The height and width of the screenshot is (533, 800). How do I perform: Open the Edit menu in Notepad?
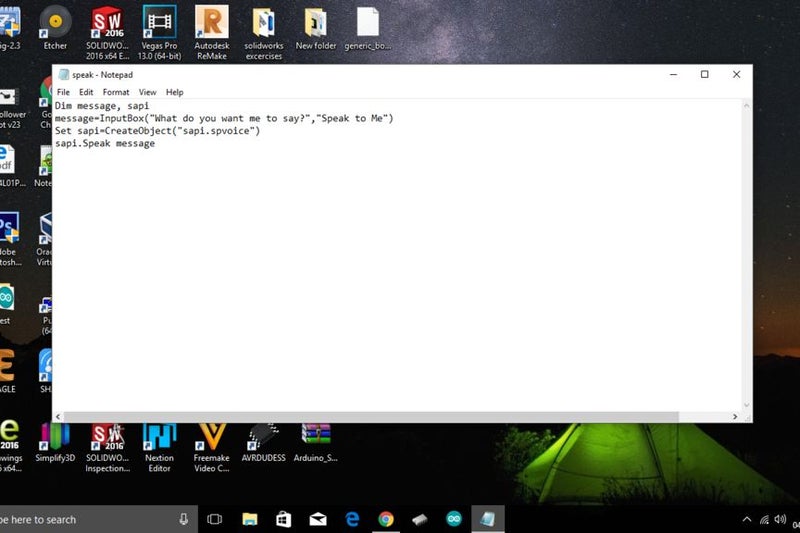coord(86,92)
